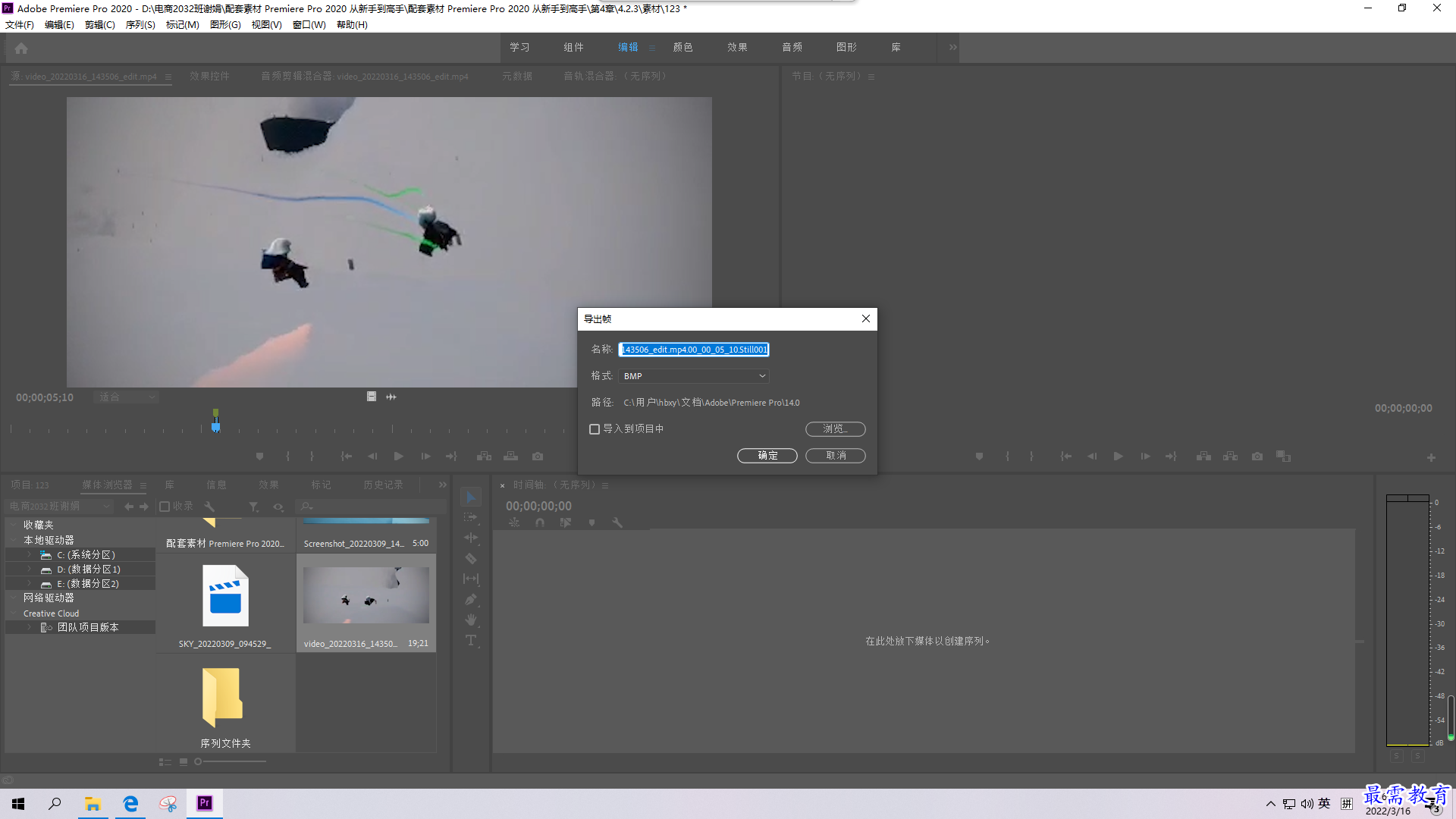Collapse Local Drives section
This screenshot has height=819, width=1456.
click(x=14, y=541)
